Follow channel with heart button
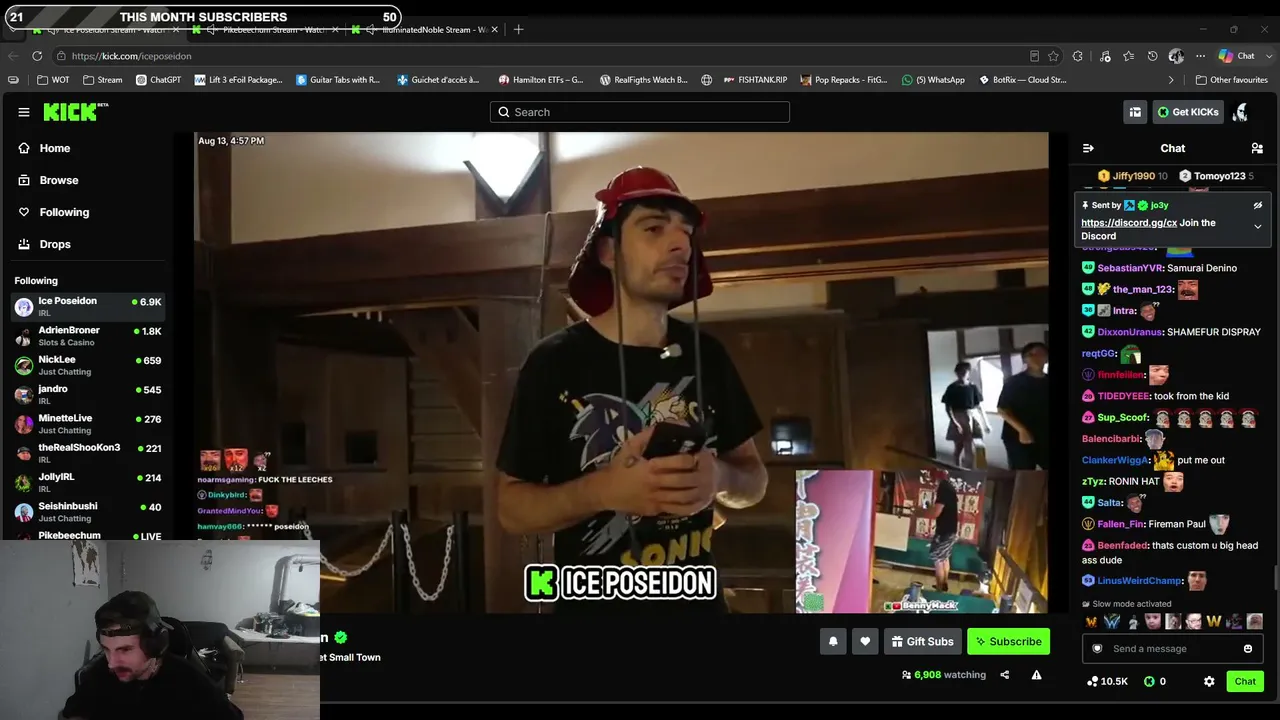The image size is (1280, 720). pyautogui.click(x=865, y=641)
